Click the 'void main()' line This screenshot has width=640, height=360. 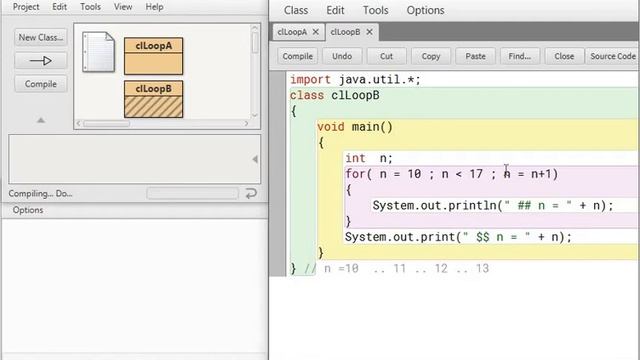click(355, 127)
